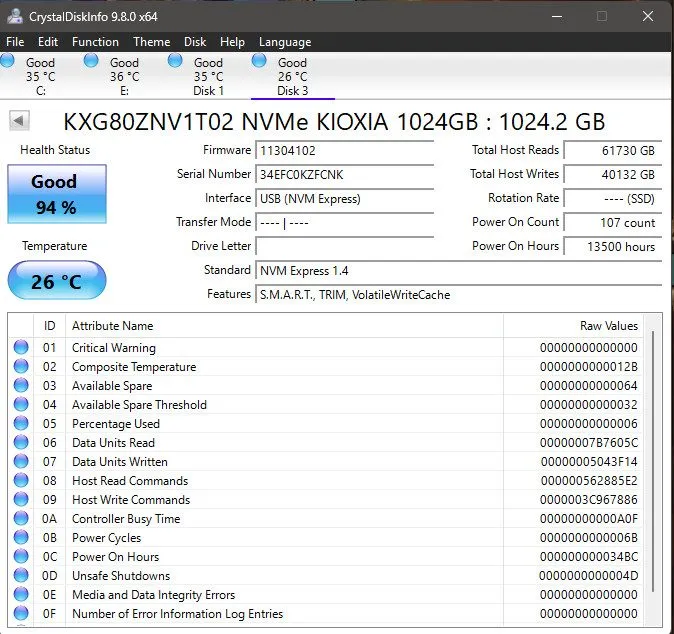Screen dimensions: 674x634
Task: Click the blue orb beside Data Units Read
Action: coord(21,442)
